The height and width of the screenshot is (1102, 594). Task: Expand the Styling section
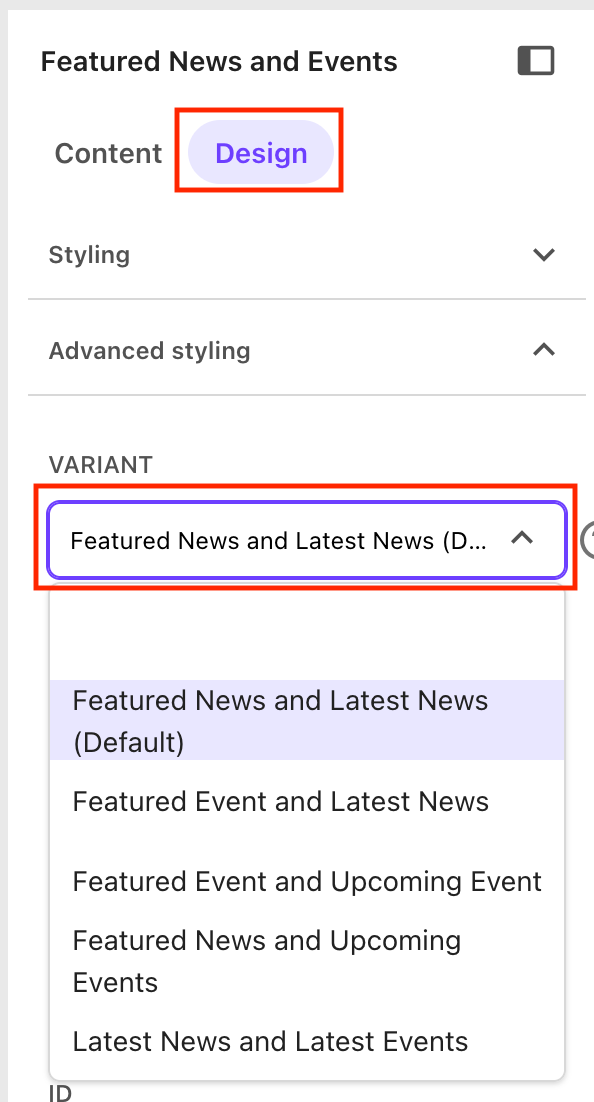pyautogui.click(x=544, y=255)
